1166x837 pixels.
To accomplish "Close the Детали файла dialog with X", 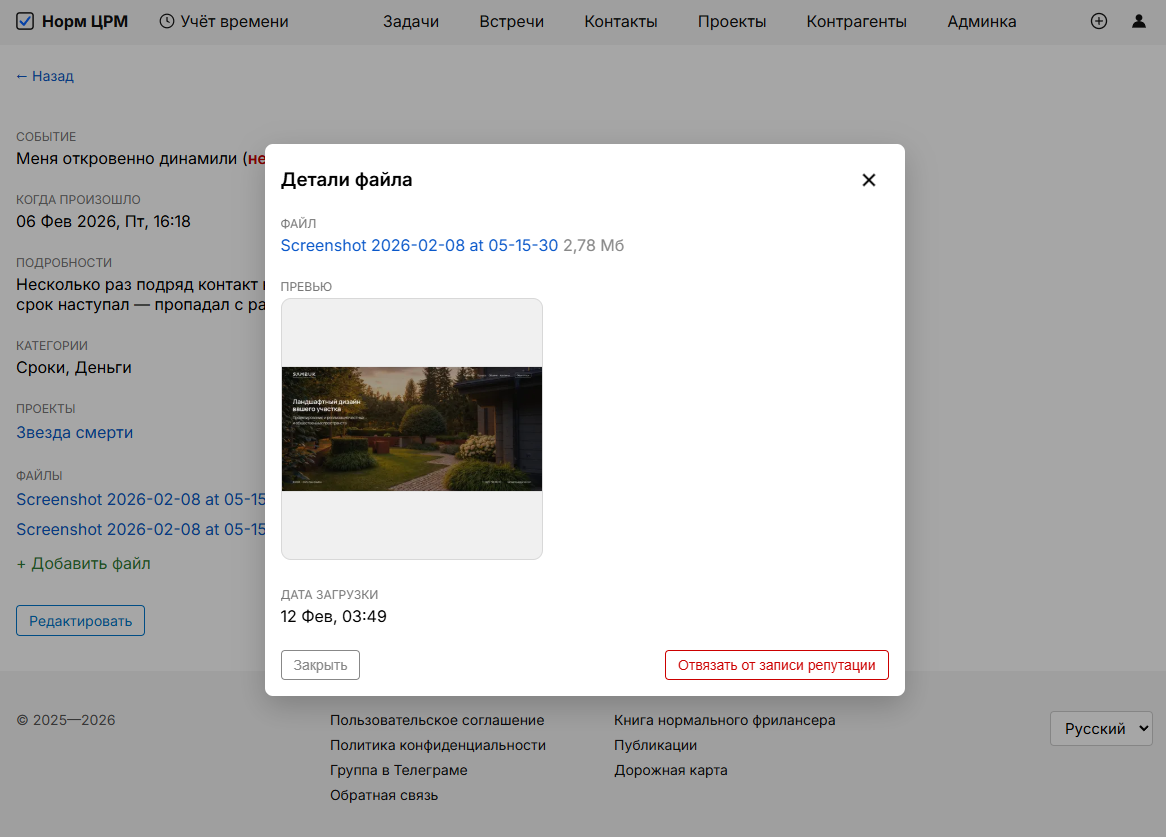I will [x=869, y=180].
